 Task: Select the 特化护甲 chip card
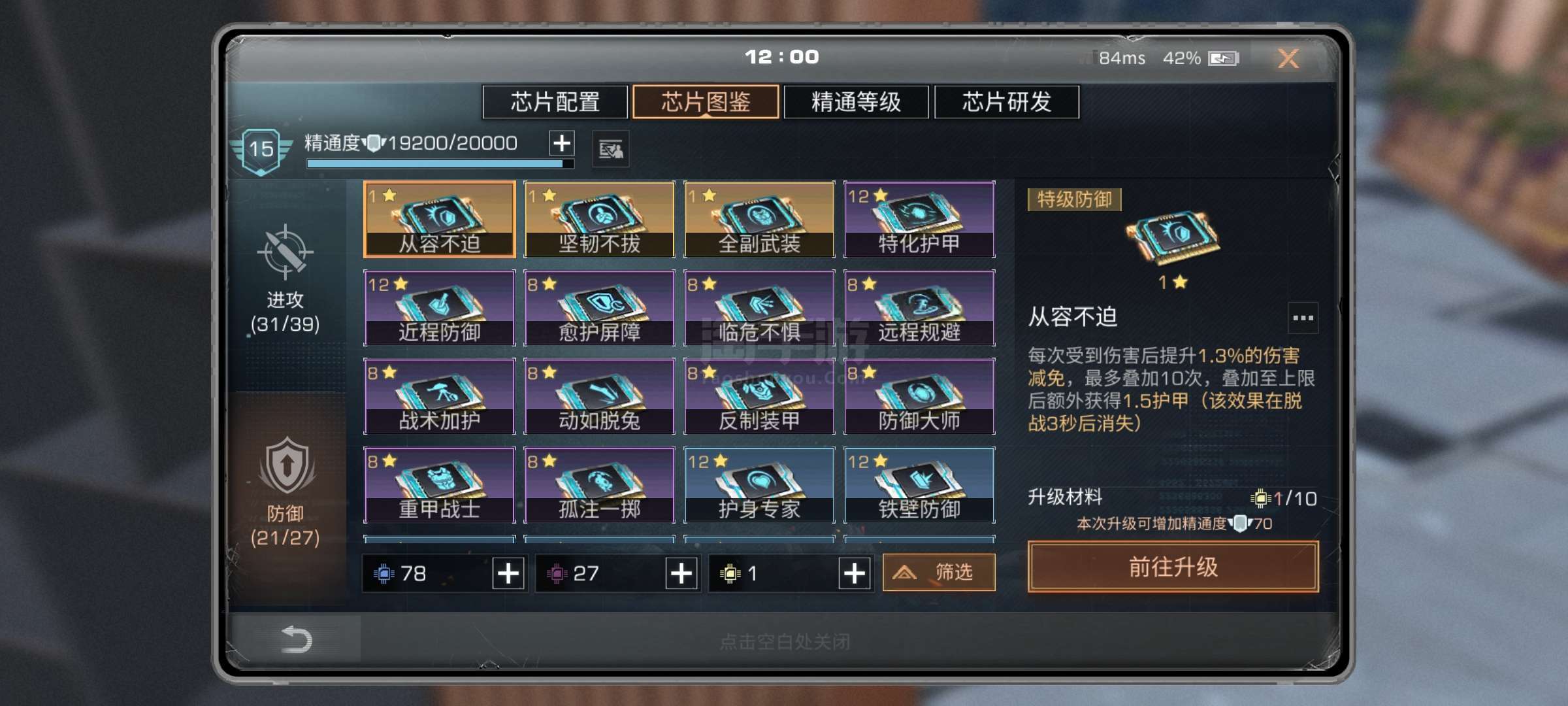point(919,219)
